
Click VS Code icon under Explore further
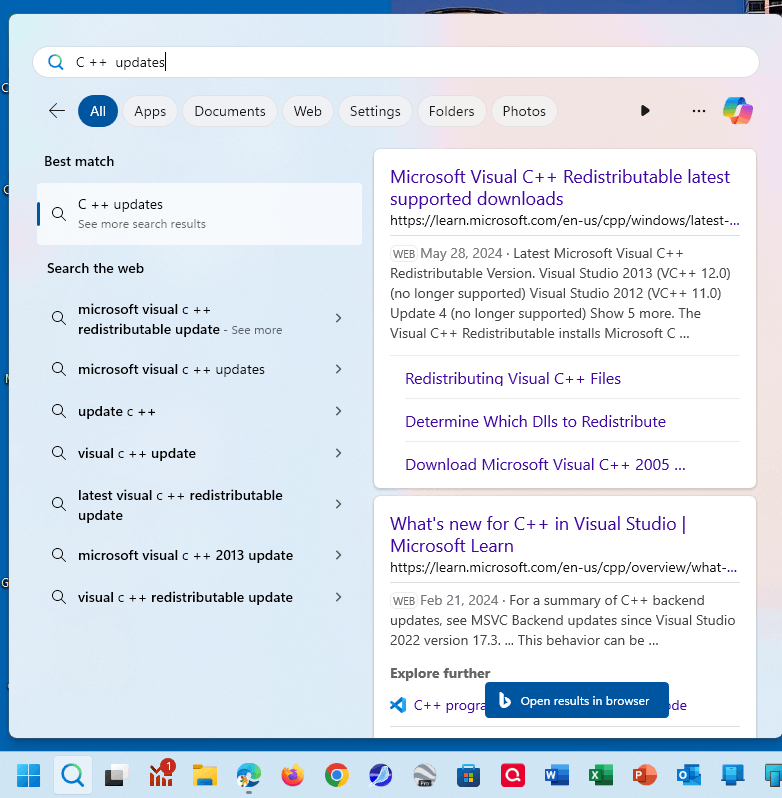coord(398,705)
